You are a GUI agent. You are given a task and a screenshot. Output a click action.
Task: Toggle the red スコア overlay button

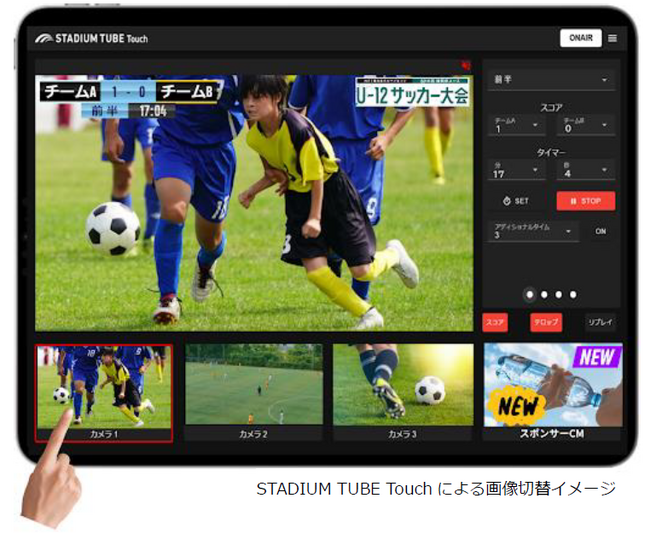point(495,322)
